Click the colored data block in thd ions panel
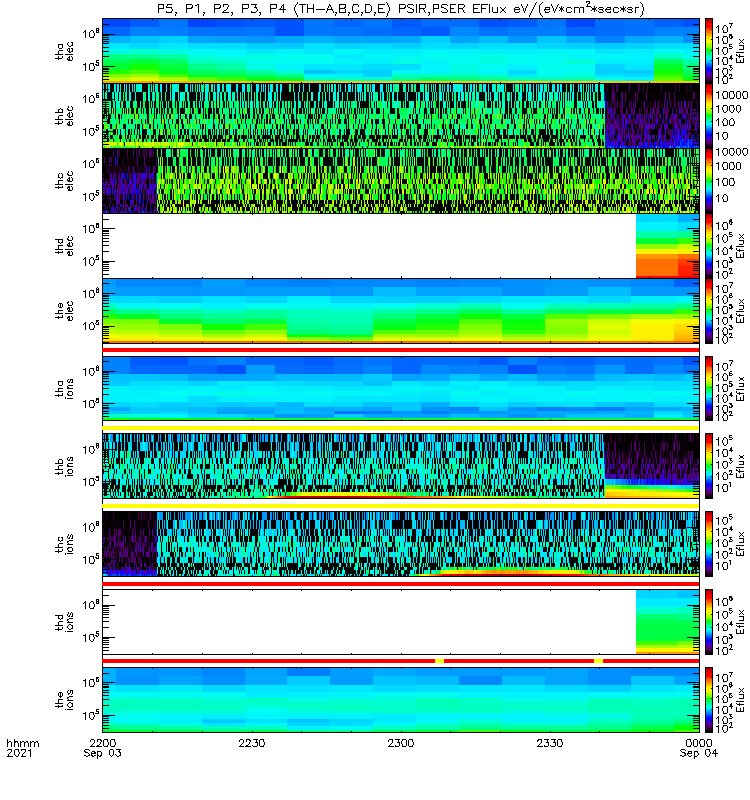Viewport: 750px width, 800px height. (667, 622)
